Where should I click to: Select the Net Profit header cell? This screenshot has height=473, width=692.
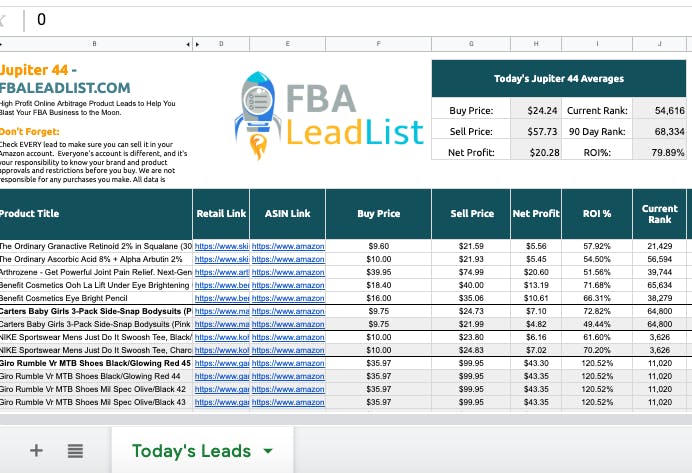536,214
